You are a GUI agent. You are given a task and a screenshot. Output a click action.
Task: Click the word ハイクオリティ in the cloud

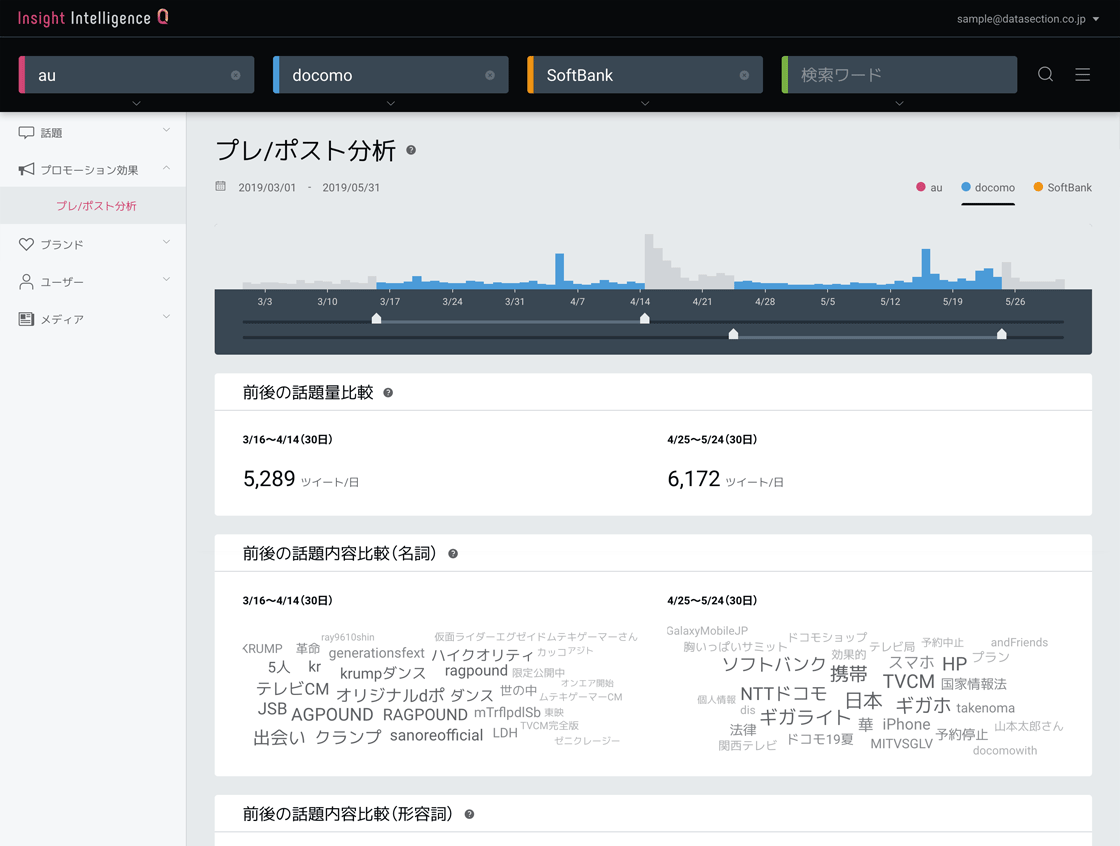(482, 655)
